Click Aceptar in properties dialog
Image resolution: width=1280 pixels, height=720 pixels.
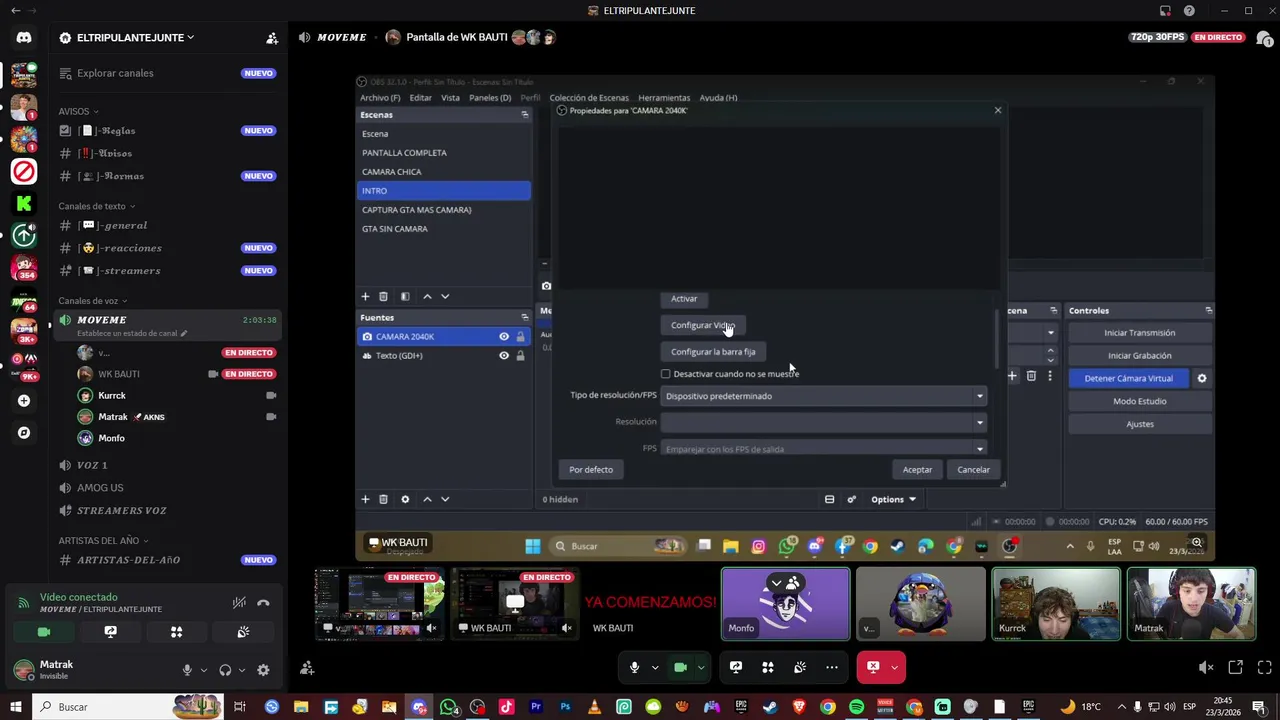pyautogui.click(x=917, y=470)
